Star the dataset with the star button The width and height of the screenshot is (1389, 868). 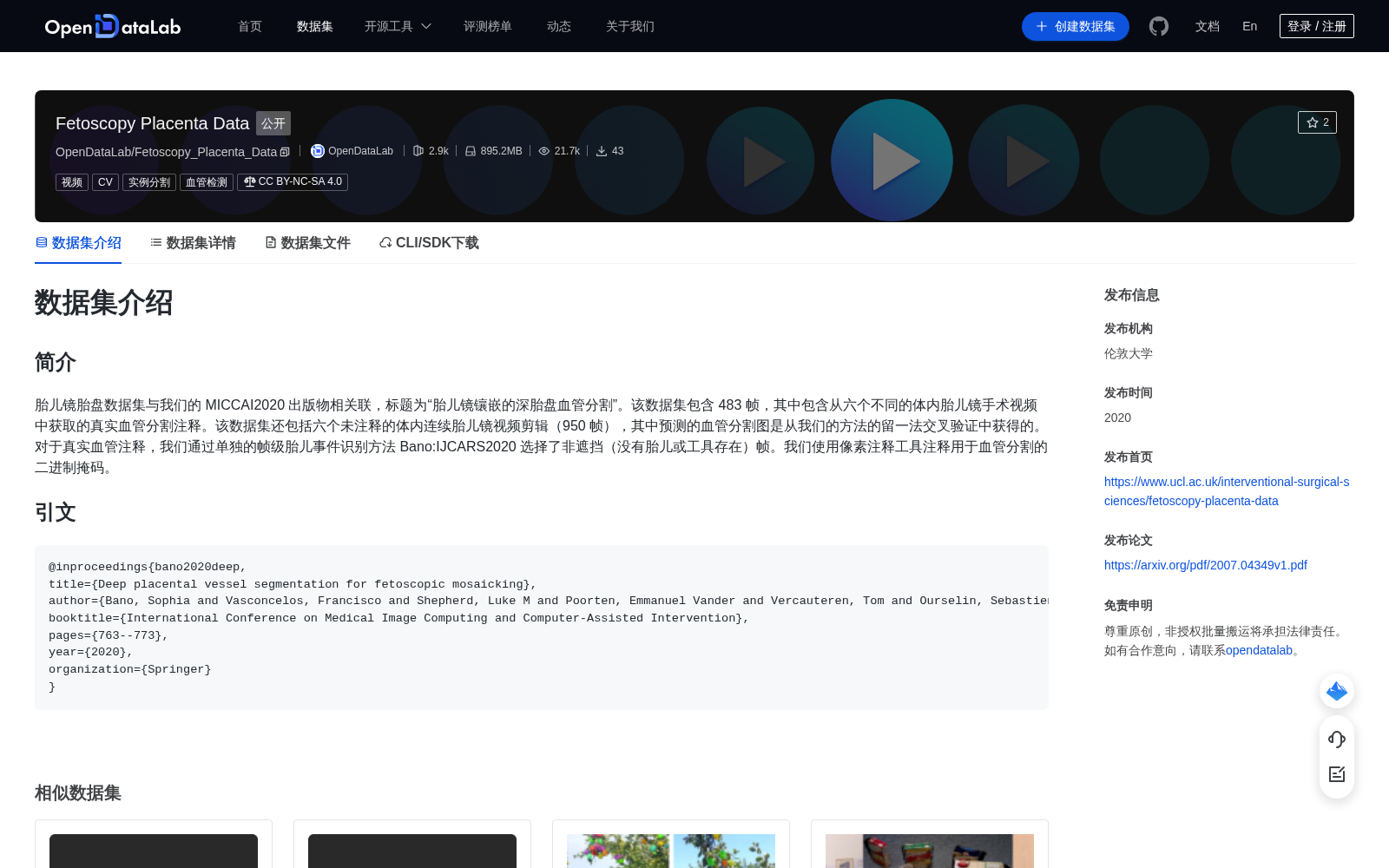pyautogui.click(x=1317, y=122)
